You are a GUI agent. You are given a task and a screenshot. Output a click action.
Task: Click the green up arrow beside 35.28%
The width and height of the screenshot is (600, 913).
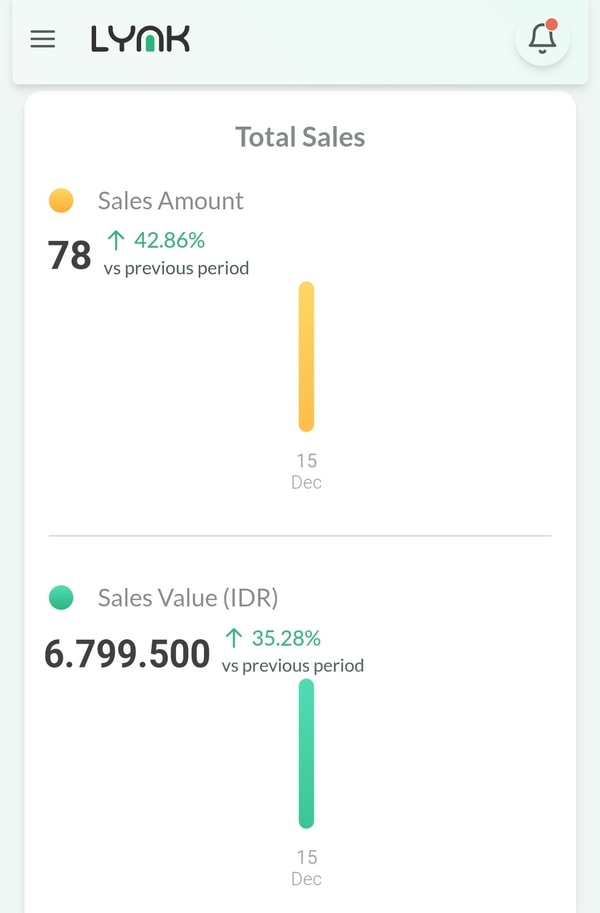point(234,638)
